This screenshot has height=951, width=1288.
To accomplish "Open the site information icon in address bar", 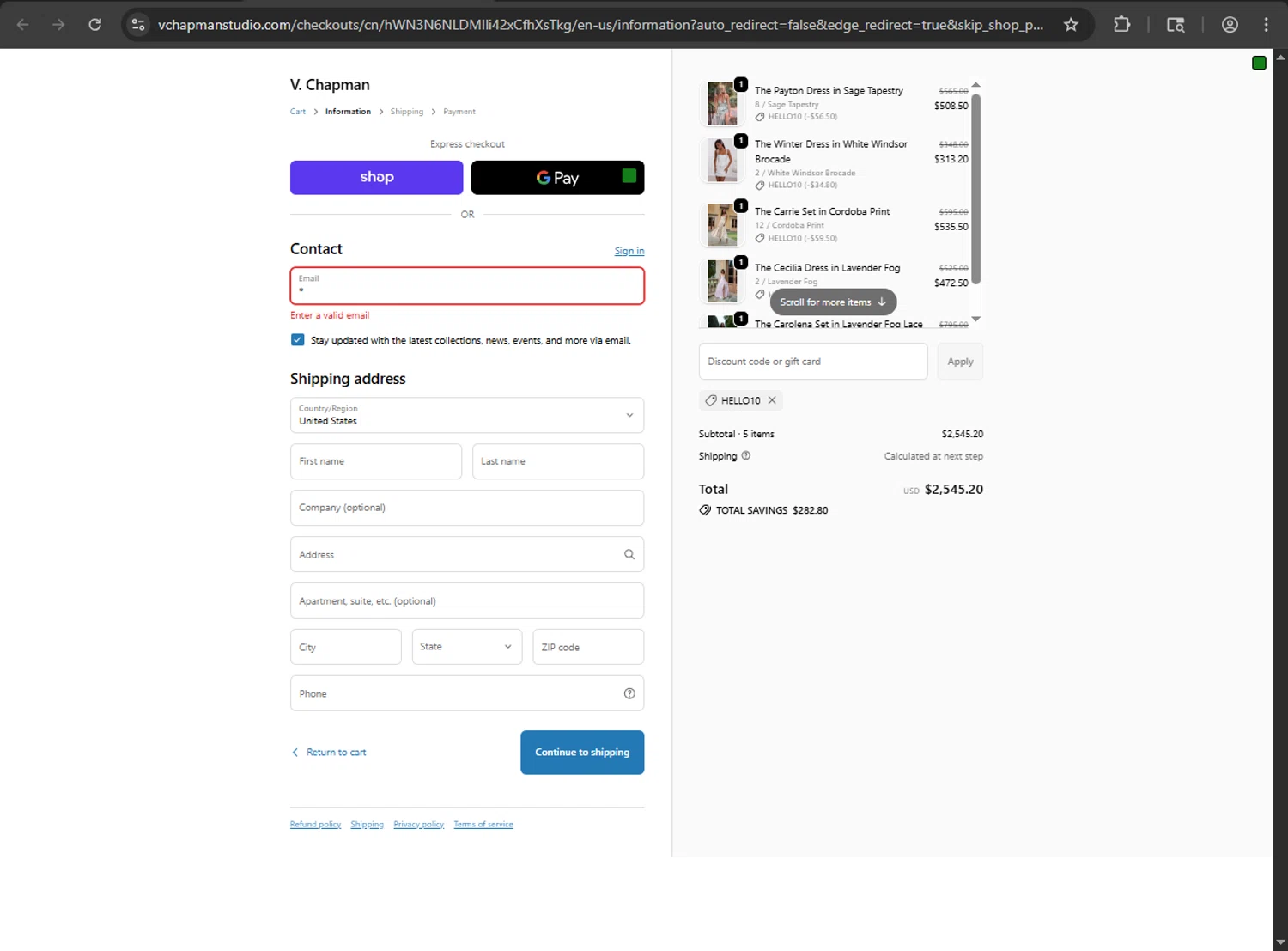I will pos(138,24).
